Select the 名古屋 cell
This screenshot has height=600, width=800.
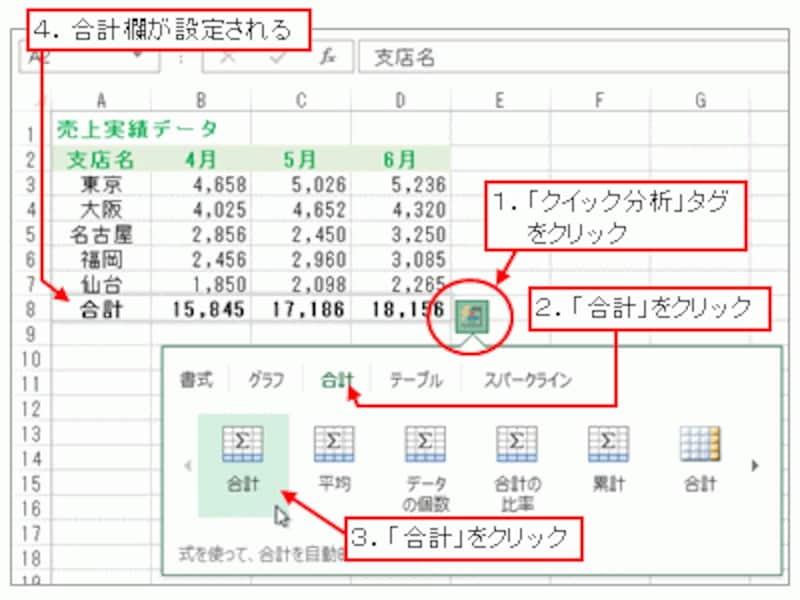click(x=101, y=234)
